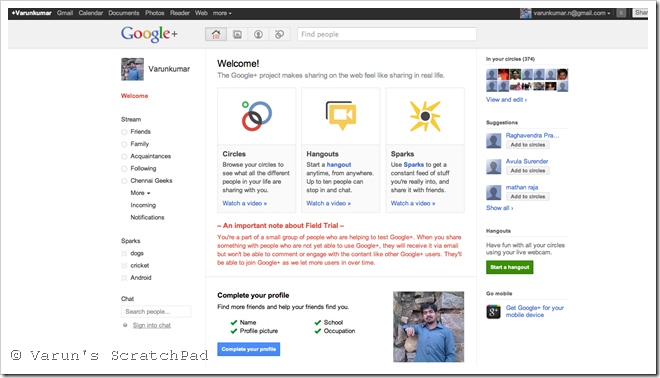
Task: Click the notifications counter box in top bar
Action: [621, 13]
